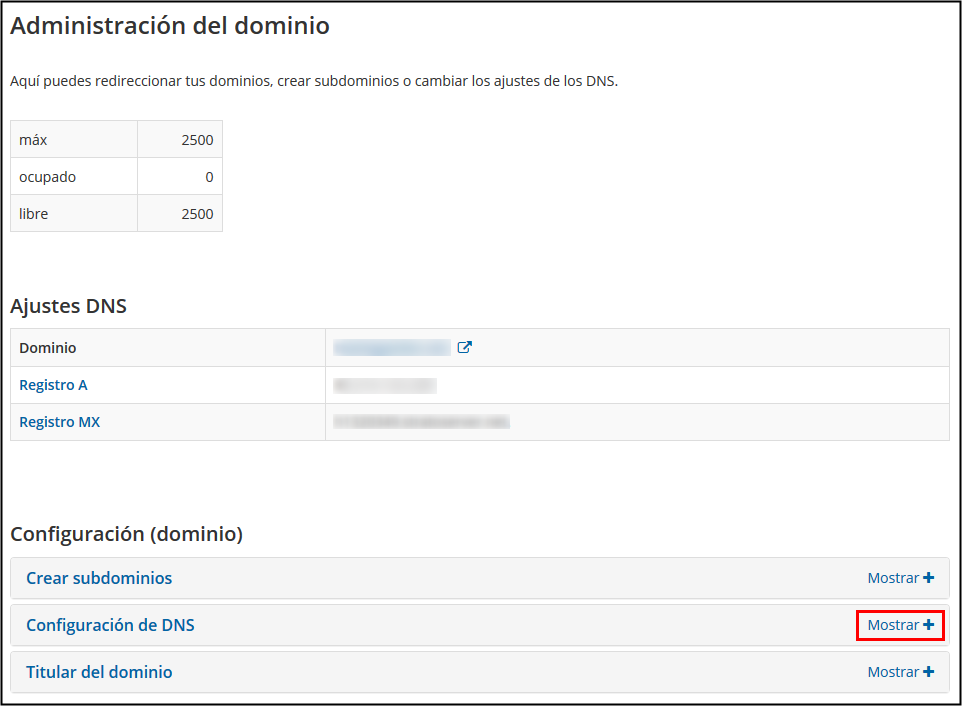The image size is (962, 706).
Task: Click the máx label in quota table
Action: (33, 140)
